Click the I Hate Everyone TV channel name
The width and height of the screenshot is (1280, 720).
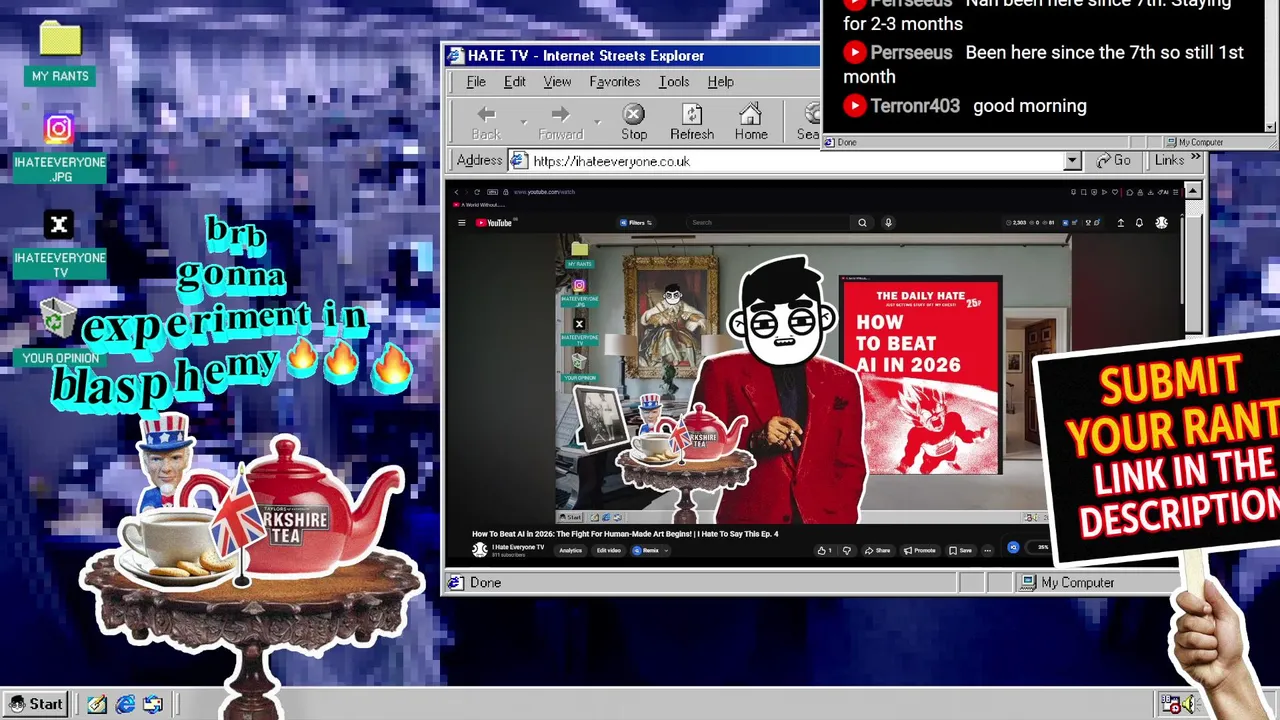[518, 547]
